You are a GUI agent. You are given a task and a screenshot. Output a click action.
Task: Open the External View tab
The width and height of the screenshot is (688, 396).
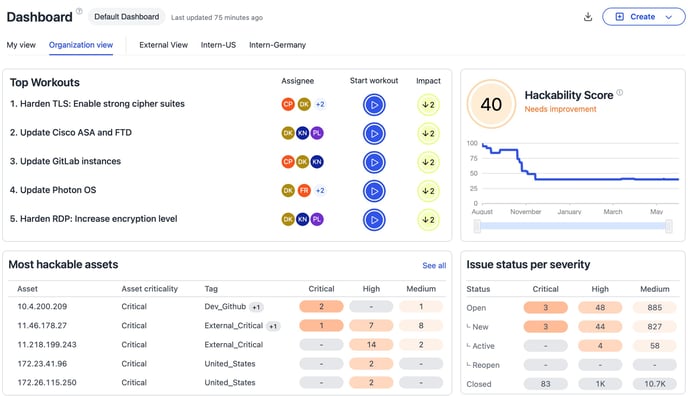pos(163,45)
